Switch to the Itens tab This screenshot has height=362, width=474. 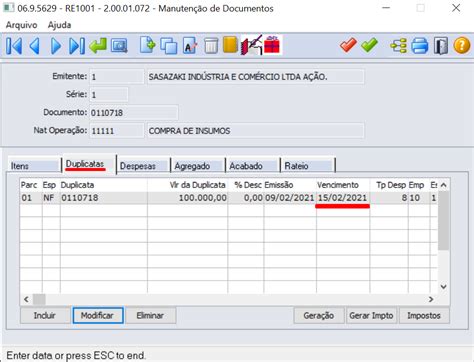[x=33, y=166]
